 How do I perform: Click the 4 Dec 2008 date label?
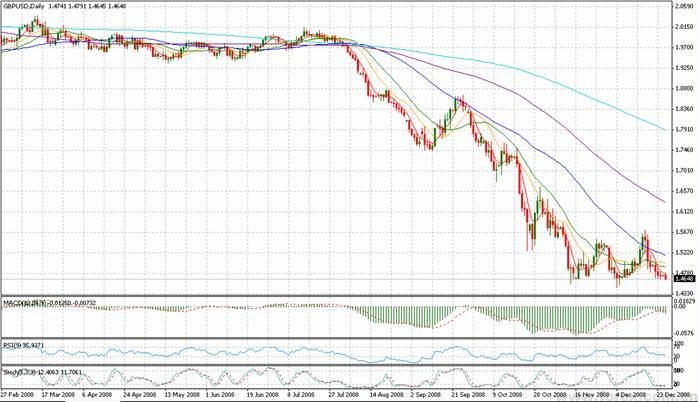point(631,395)
